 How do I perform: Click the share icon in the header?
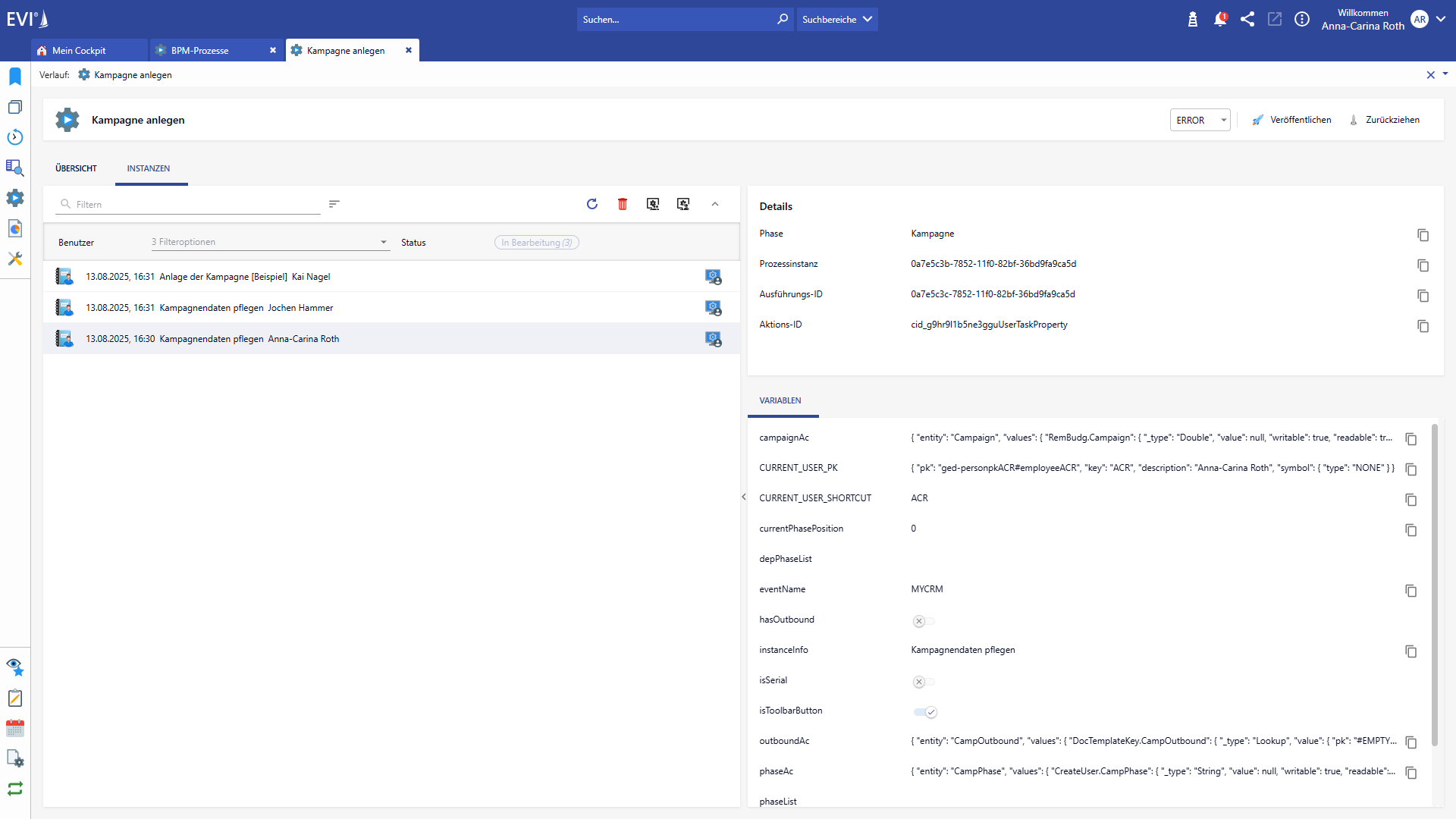point(1247,19)
